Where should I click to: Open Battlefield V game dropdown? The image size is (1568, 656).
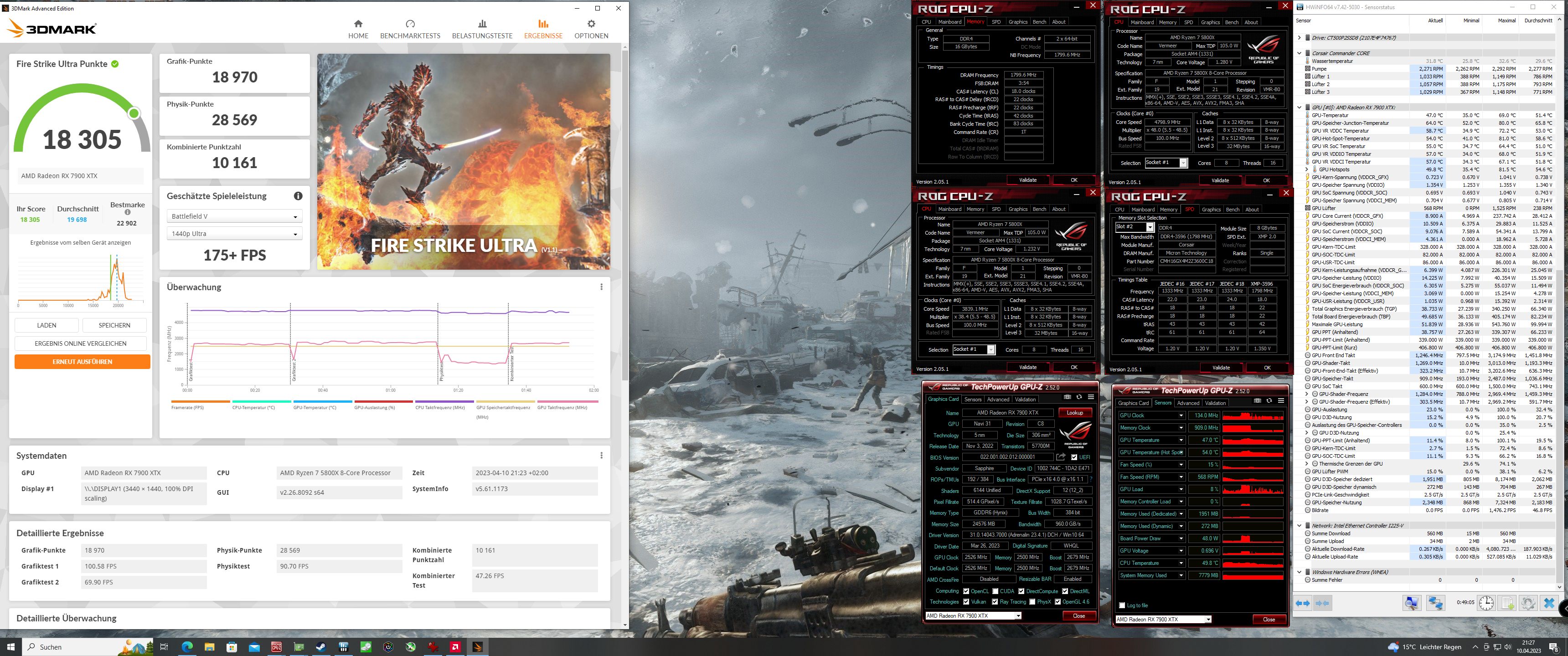234,216
